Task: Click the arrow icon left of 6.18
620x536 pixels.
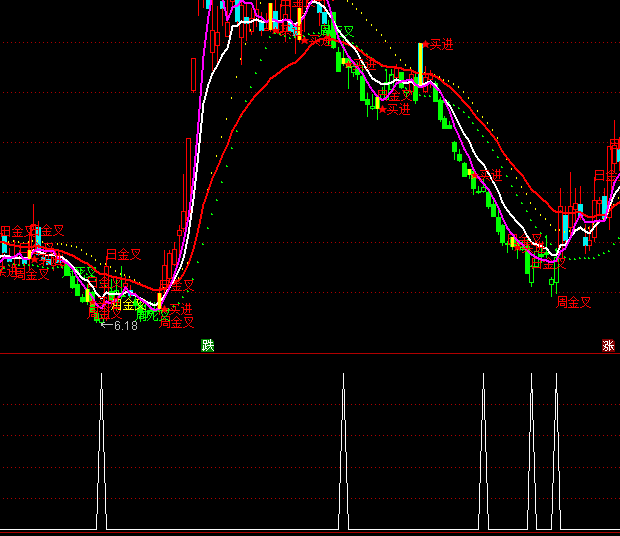Action: pyautogui.click(x=107, y=326)
